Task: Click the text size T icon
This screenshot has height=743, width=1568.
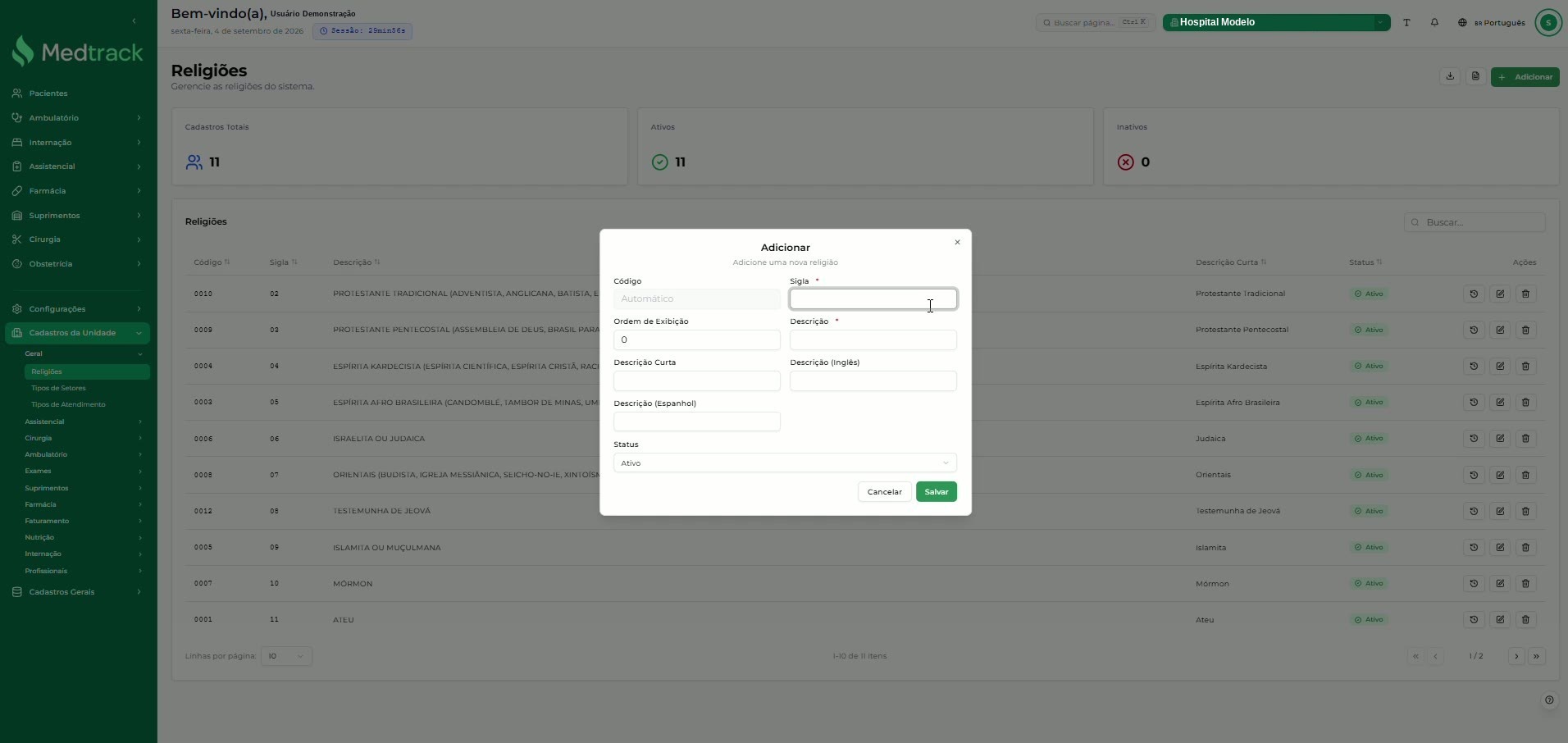Action: 1406,23
